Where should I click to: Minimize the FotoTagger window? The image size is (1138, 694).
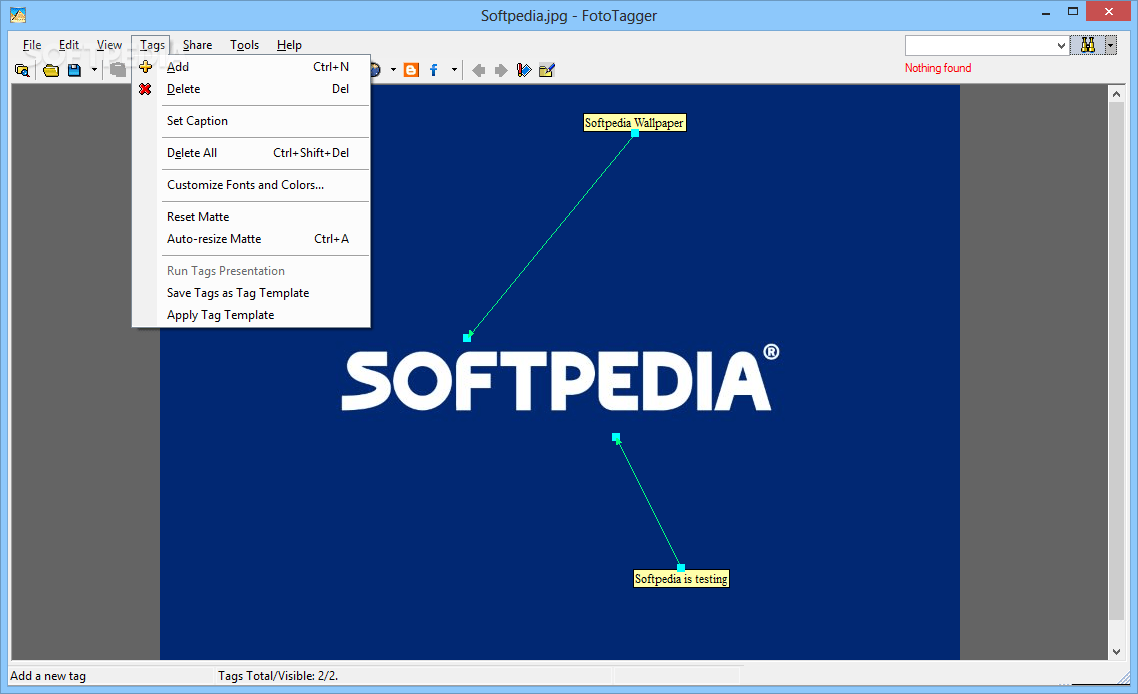1046,12
